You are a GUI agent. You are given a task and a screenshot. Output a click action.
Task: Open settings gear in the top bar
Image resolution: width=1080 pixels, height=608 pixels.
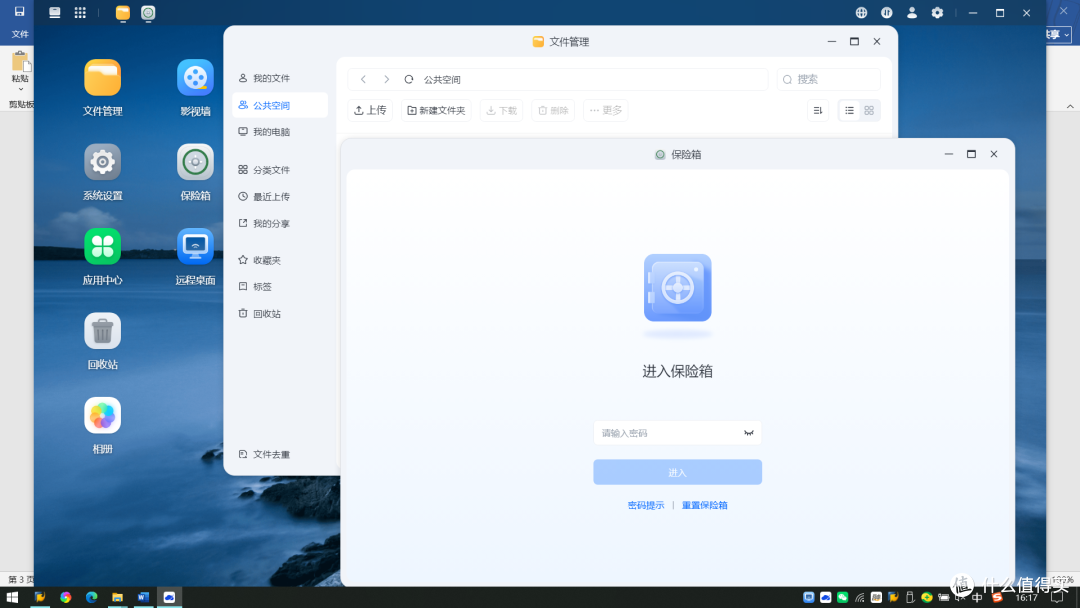[x=937, y=12]
